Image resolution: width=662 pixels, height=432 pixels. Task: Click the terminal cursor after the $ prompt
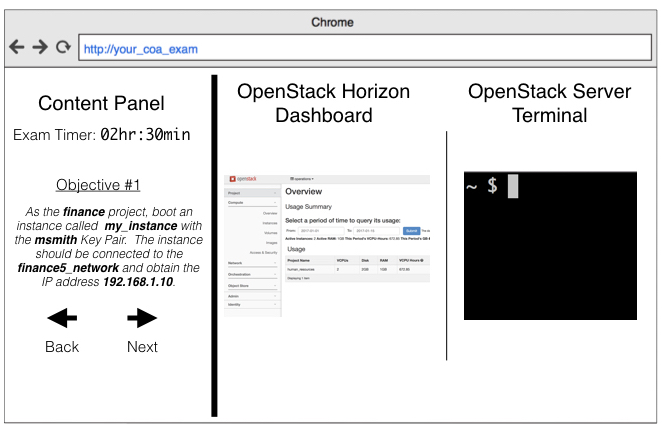(x=513, y=186)
